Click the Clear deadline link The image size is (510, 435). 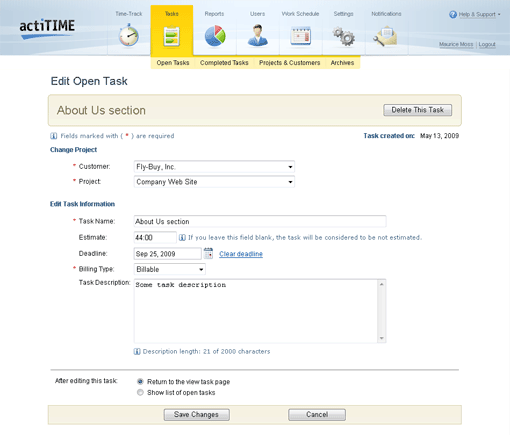click(x=241, y=254)
